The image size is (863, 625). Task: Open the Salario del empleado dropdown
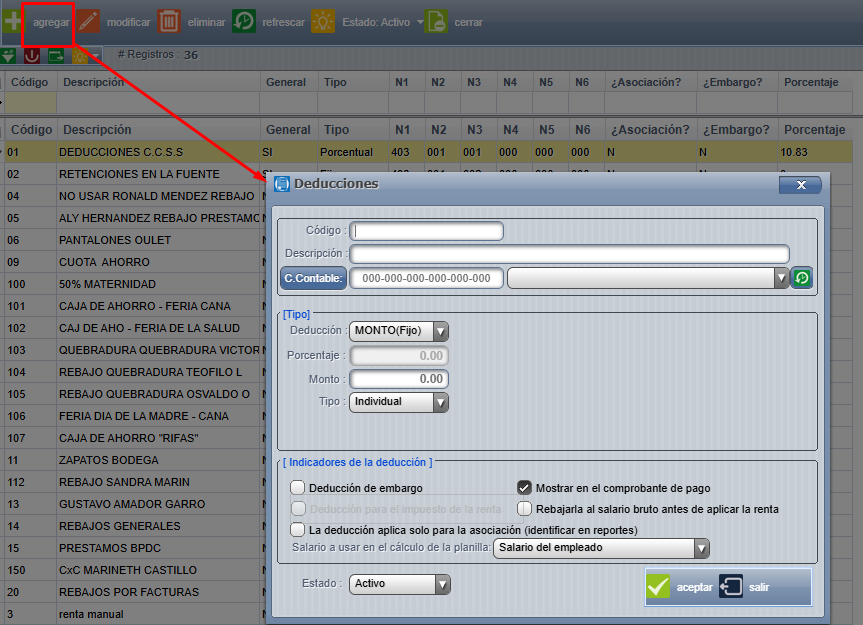pos(701,548)
